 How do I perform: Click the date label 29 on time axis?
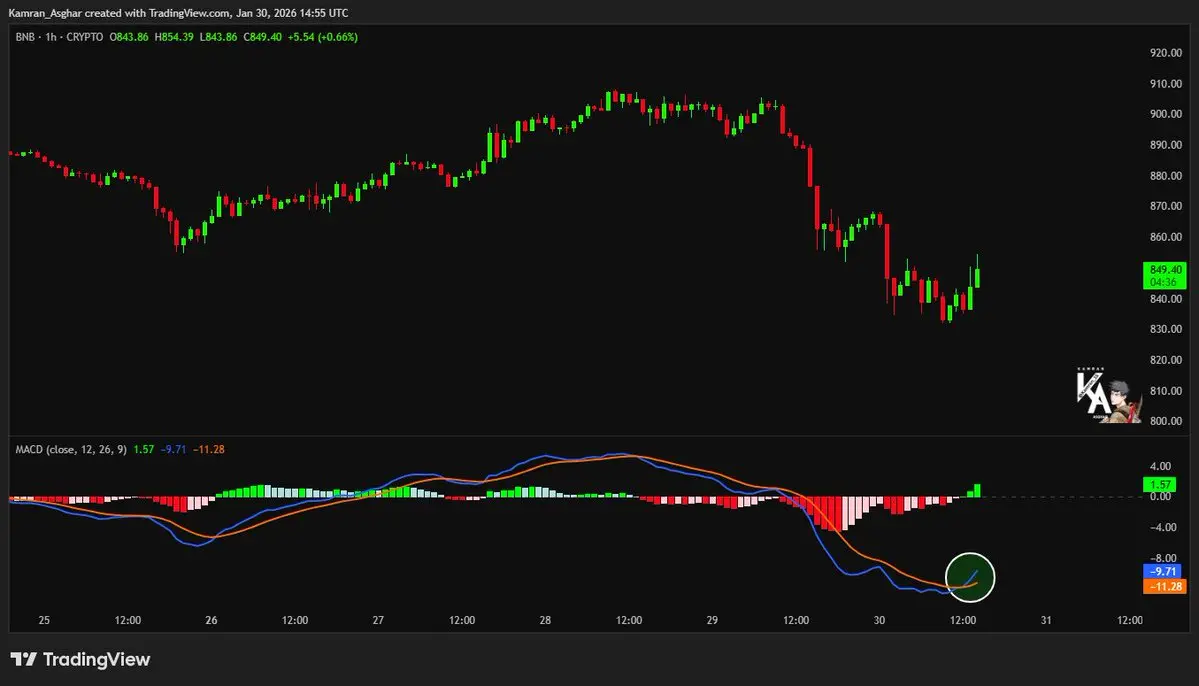(712, 620)
